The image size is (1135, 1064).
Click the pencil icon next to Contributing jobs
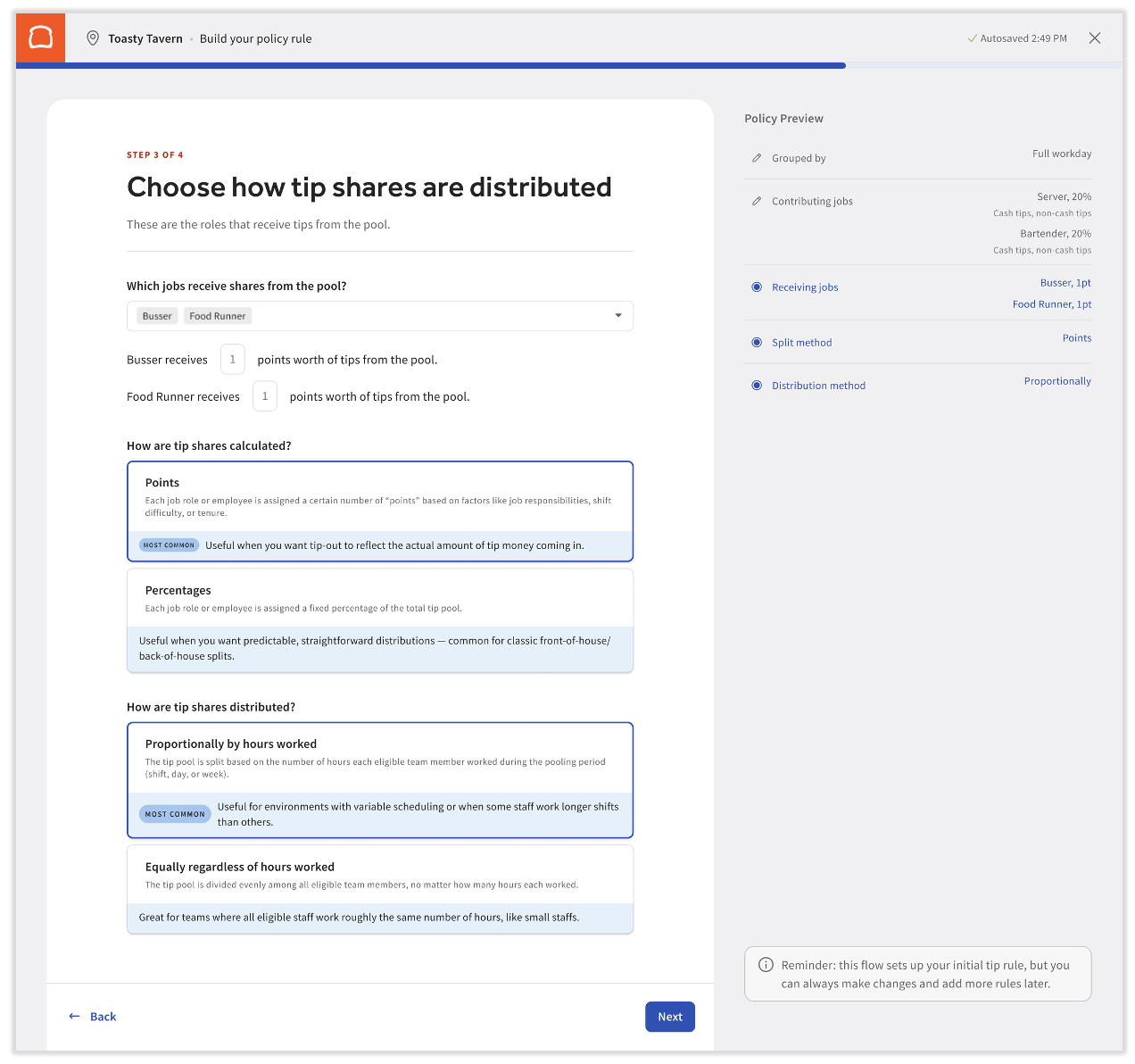click(x=757, y=201)
